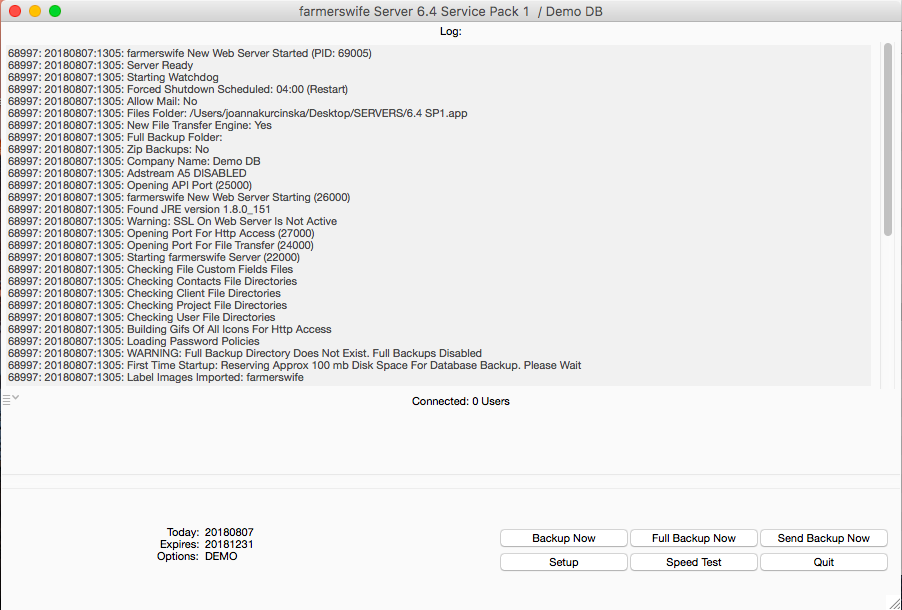The image size is (902, 610).
Task: Select the Full Backup Directory warning line
Action: [245, 354]
